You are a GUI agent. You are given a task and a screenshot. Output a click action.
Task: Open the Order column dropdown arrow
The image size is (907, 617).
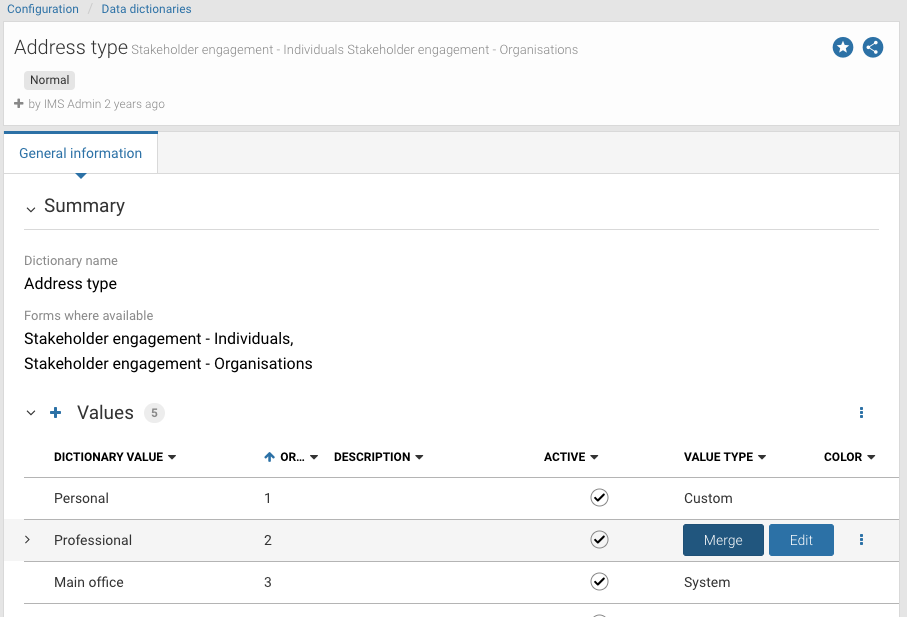point(314,457)
